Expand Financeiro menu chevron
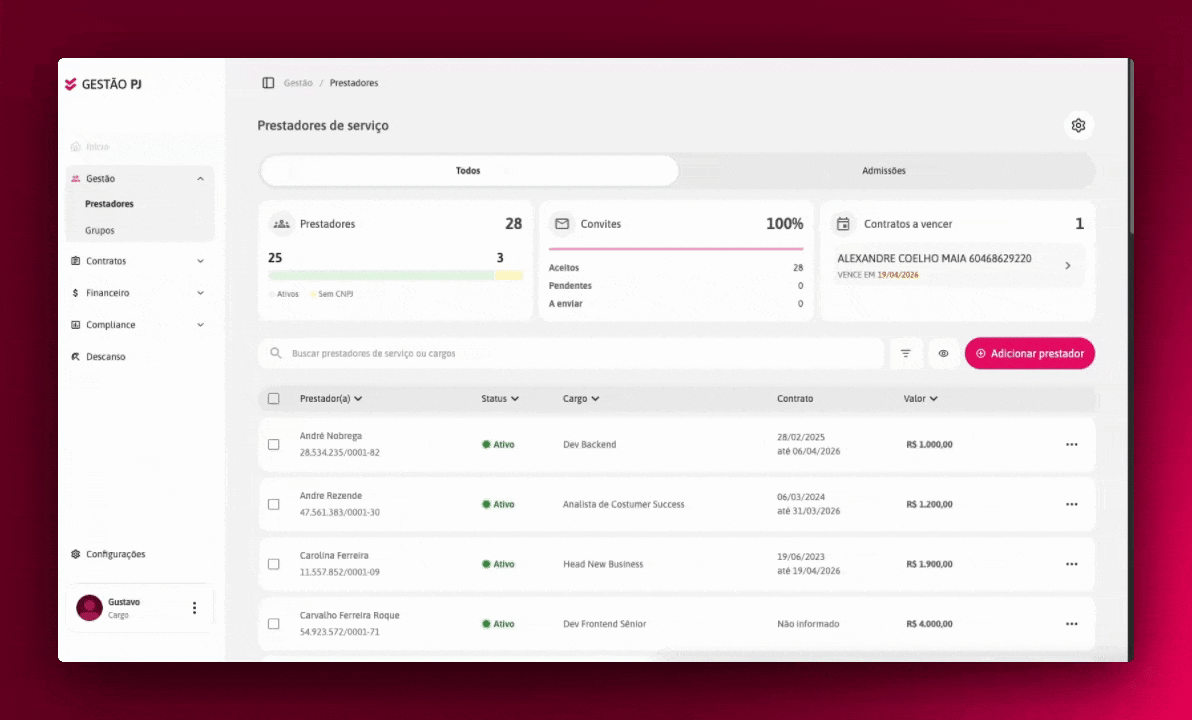The width and height of the screenshot is (1192, 720). pos(201,293)
